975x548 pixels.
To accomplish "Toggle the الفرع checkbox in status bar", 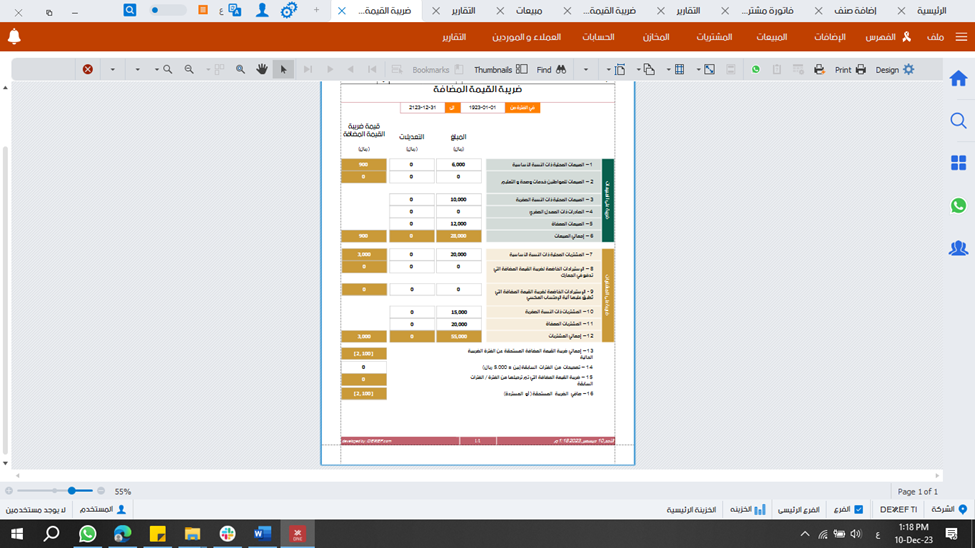I will tap(858, 510).
